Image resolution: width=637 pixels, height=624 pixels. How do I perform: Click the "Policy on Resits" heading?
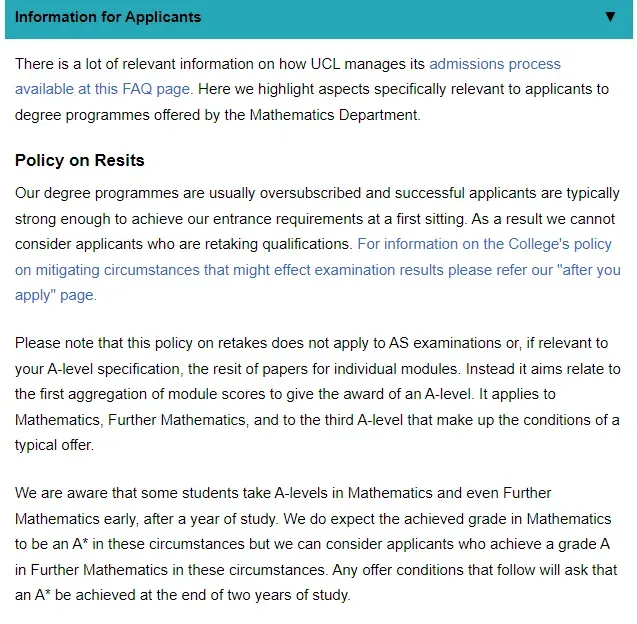click(x=80, y=161)
